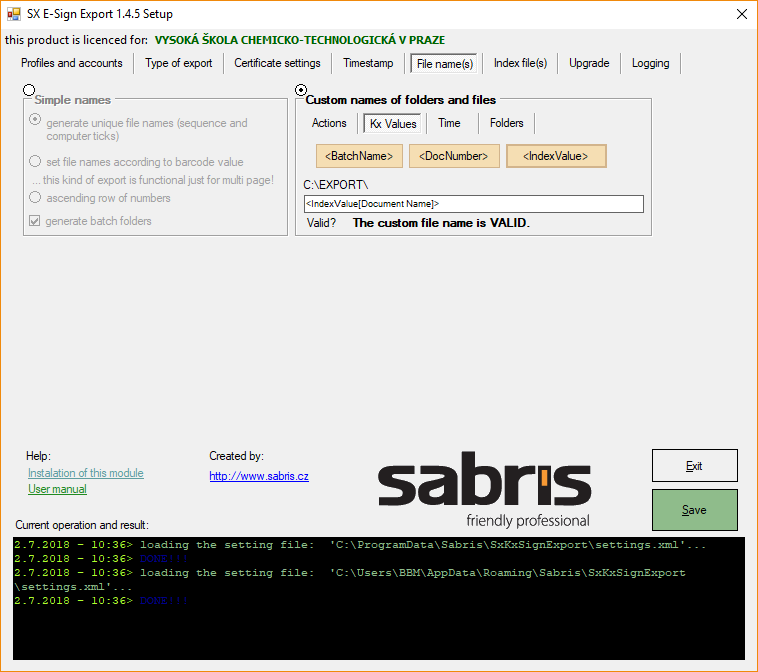
Task: Click the Sabris logo image
Action: (x=484, y=489)
